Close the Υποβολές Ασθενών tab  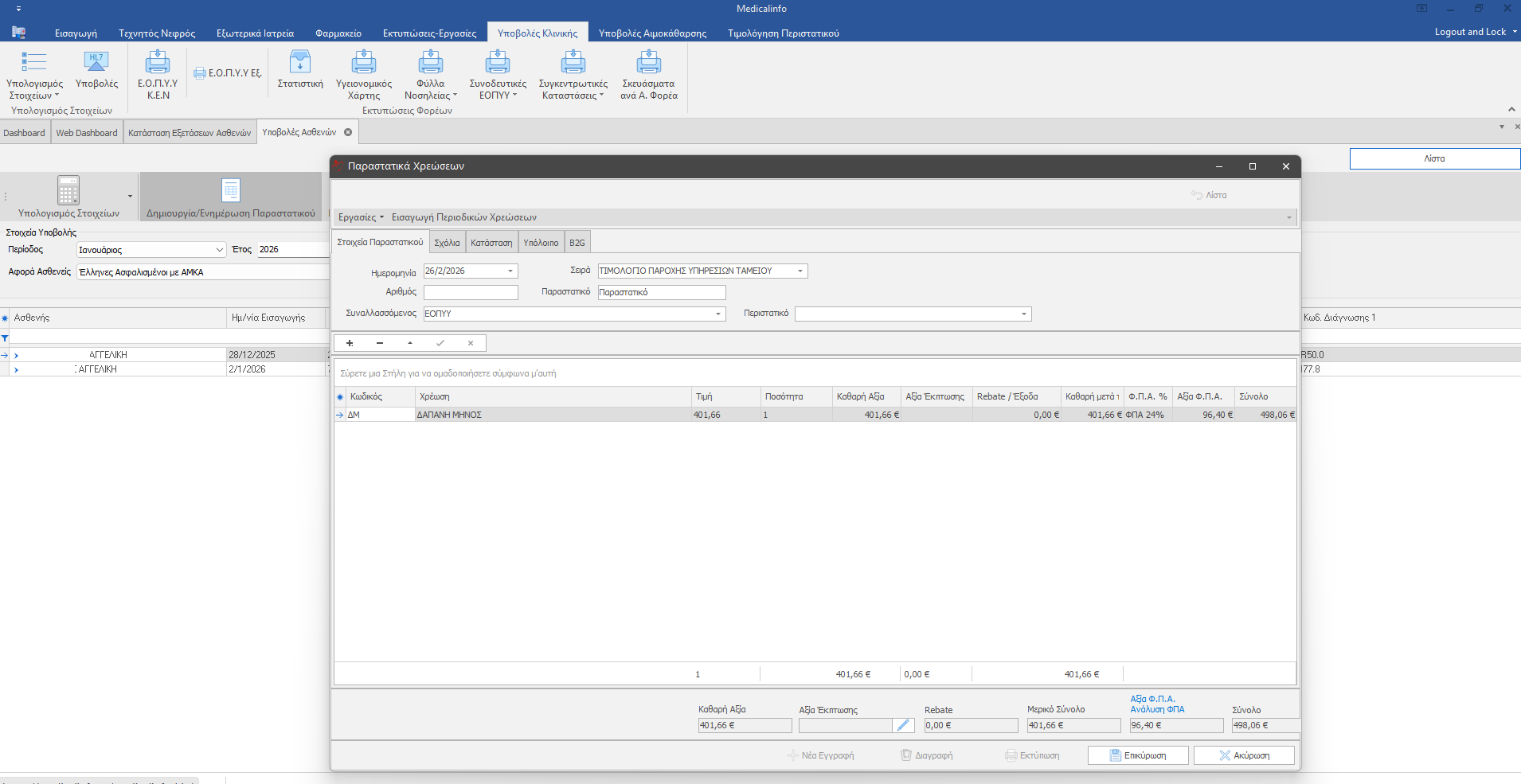click(348, 132)
